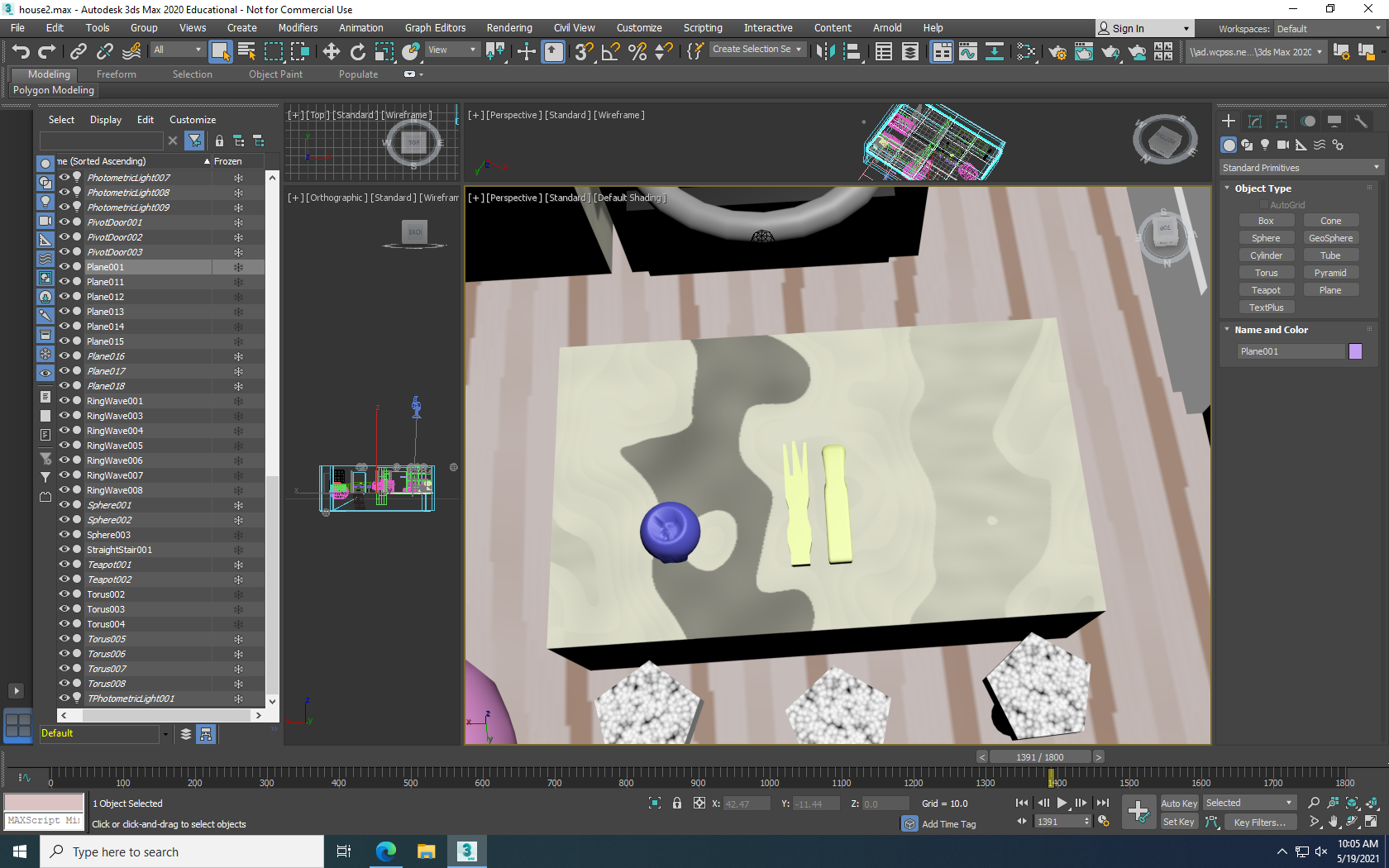The height and width of the screenshot is (868, 1389).
Task: Click the Play Animation button
Action: pyautogui.click(x=1062, y=803)
